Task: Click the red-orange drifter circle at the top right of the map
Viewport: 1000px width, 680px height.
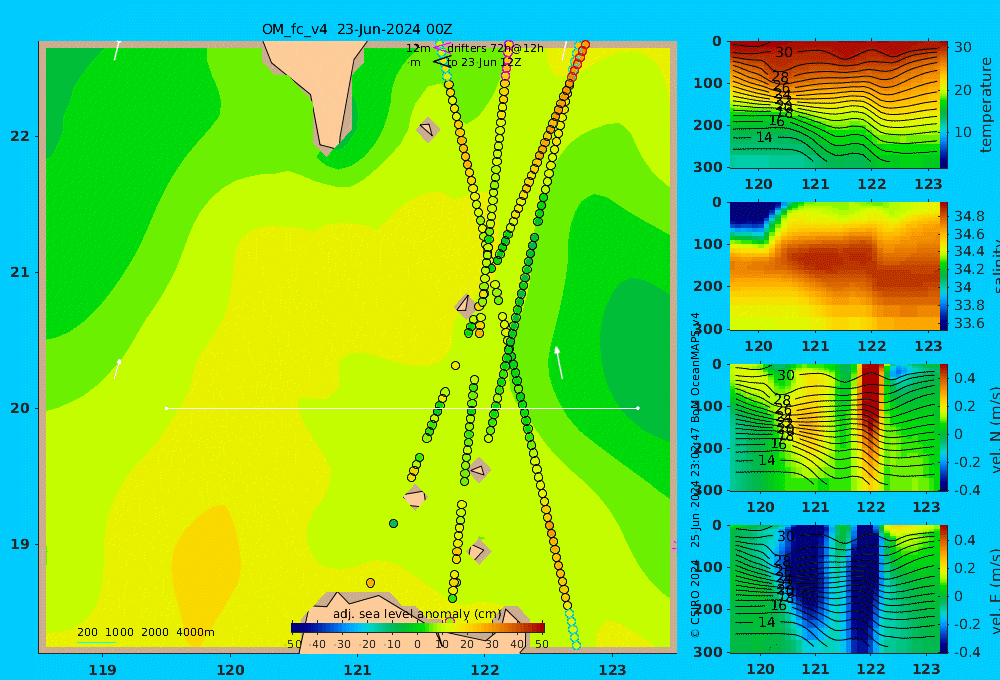Action: pyautogui.click(x=585, y=45)
